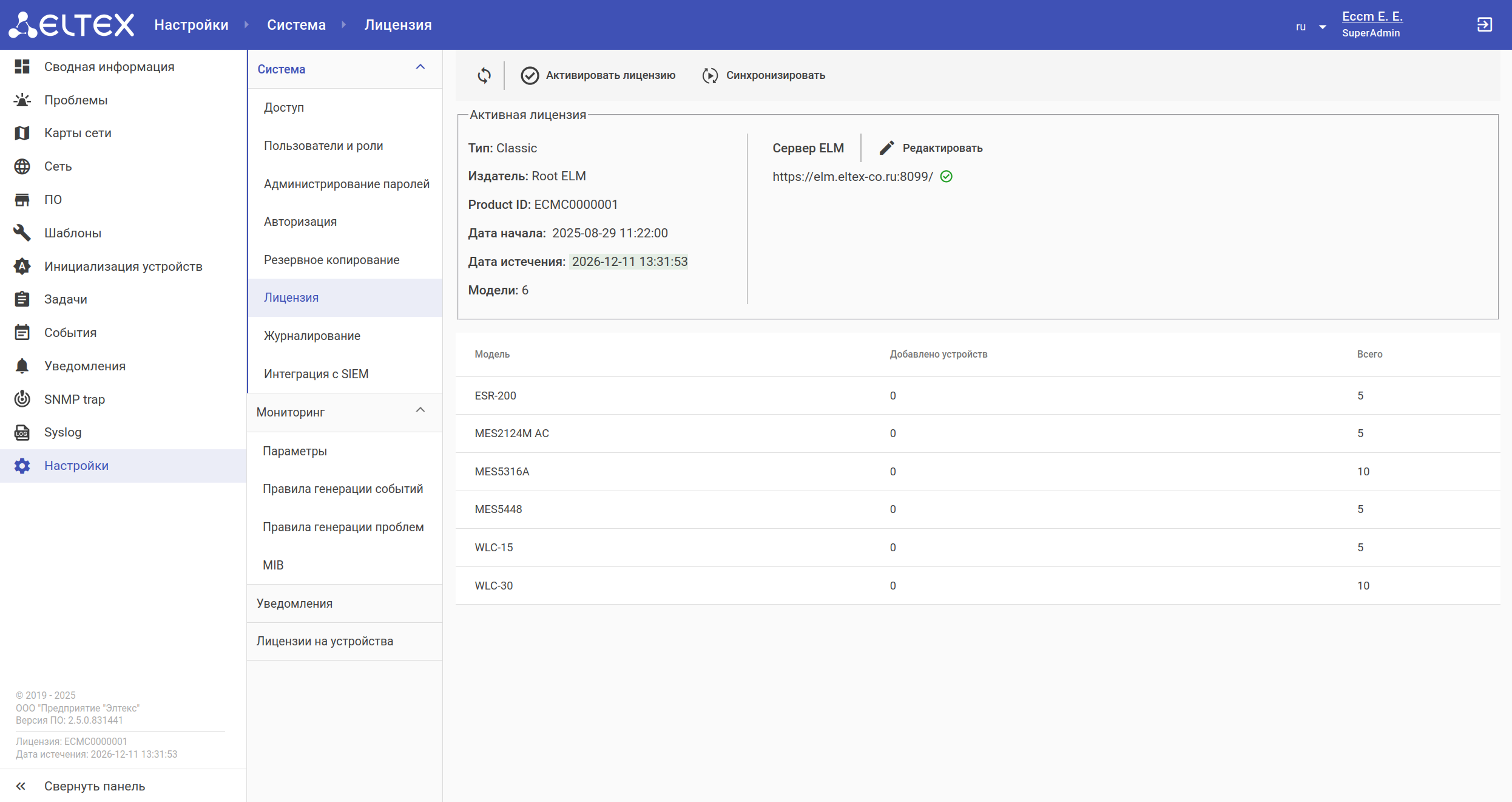Click the SNMP trap sidebar icon
This screenshot has height=802, width=1512.
click(x=22, y=399)
